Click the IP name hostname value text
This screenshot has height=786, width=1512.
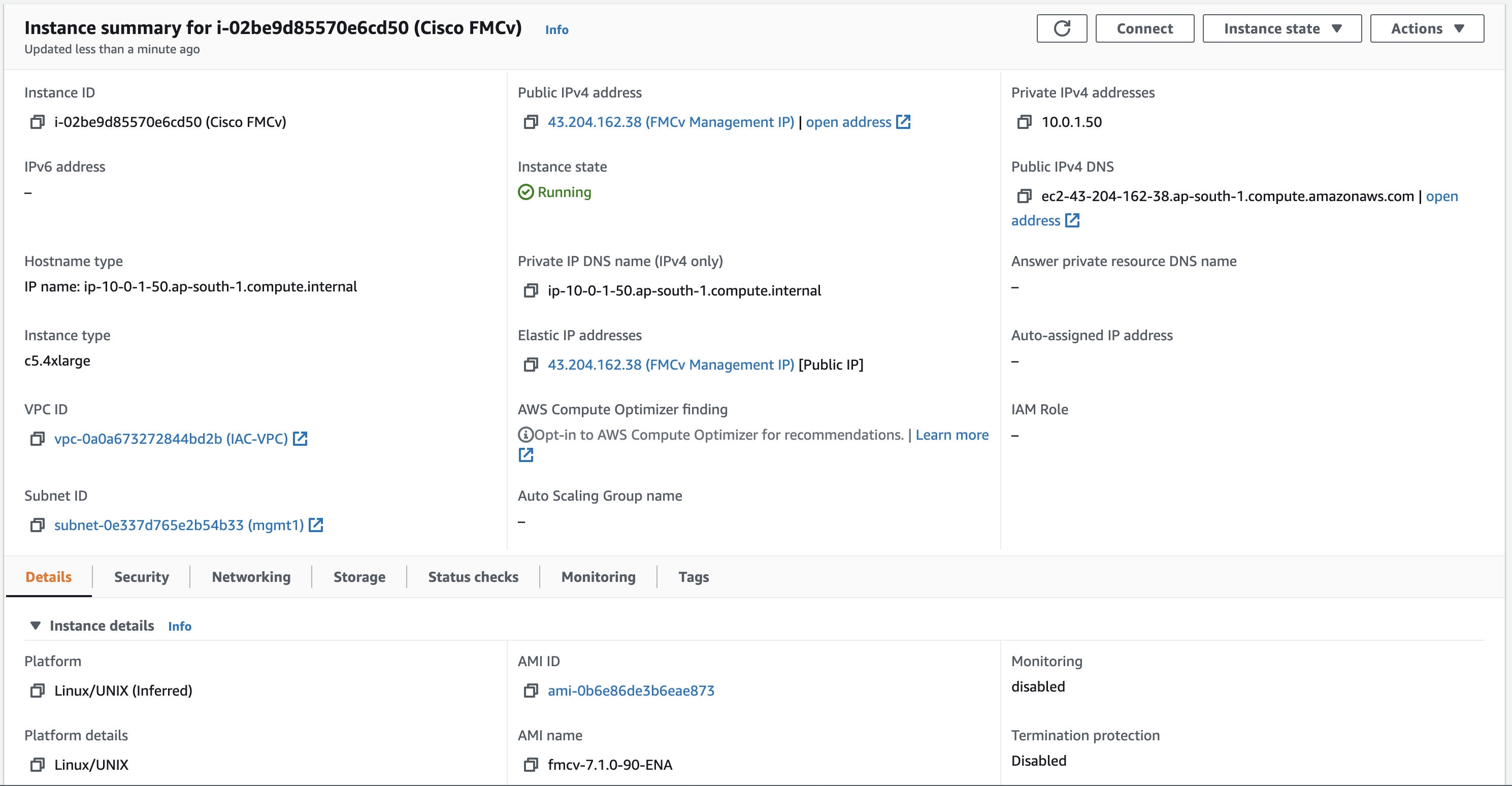tap(191, 286)
